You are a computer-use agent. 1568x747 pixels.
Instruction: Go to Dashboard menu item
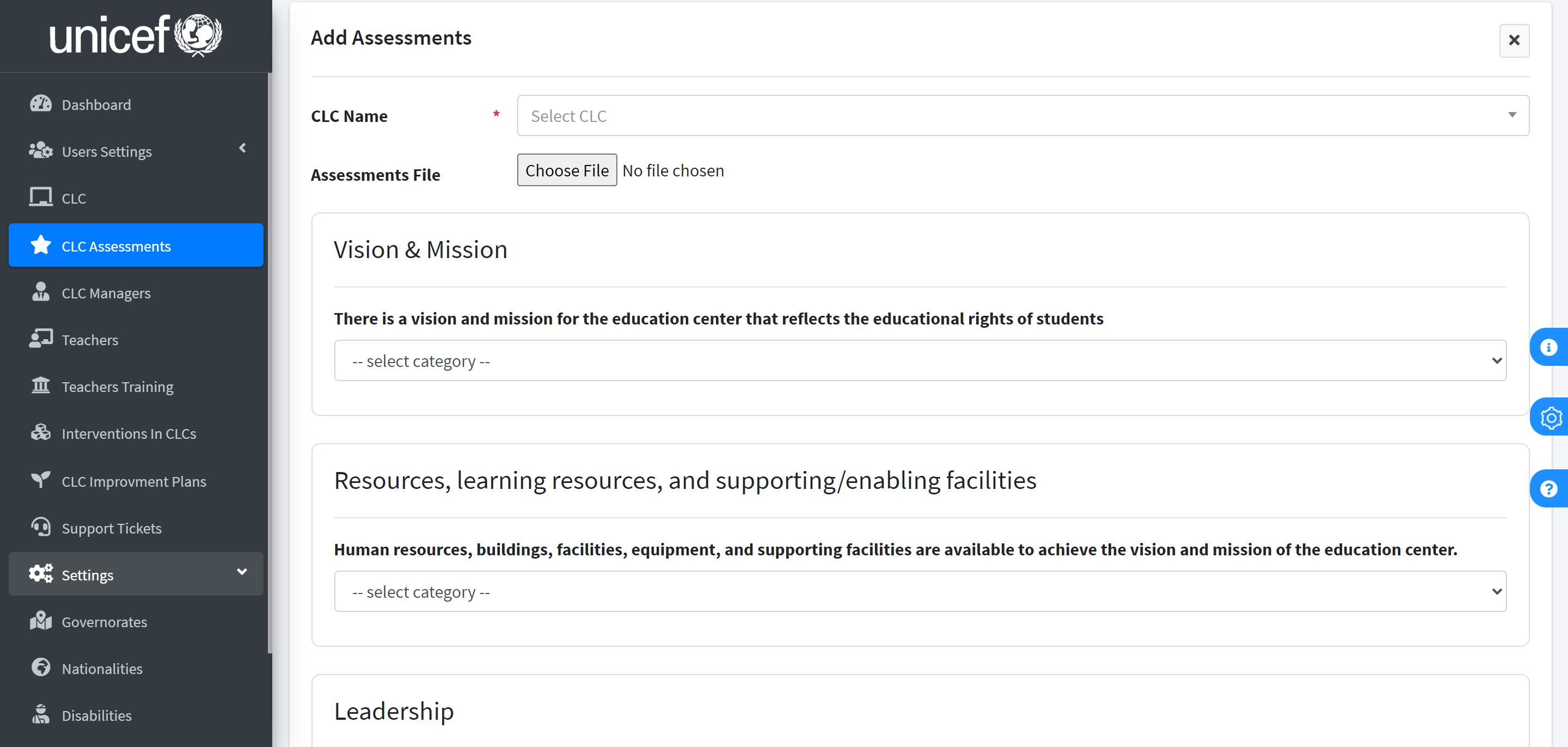(x=136, y=104)
